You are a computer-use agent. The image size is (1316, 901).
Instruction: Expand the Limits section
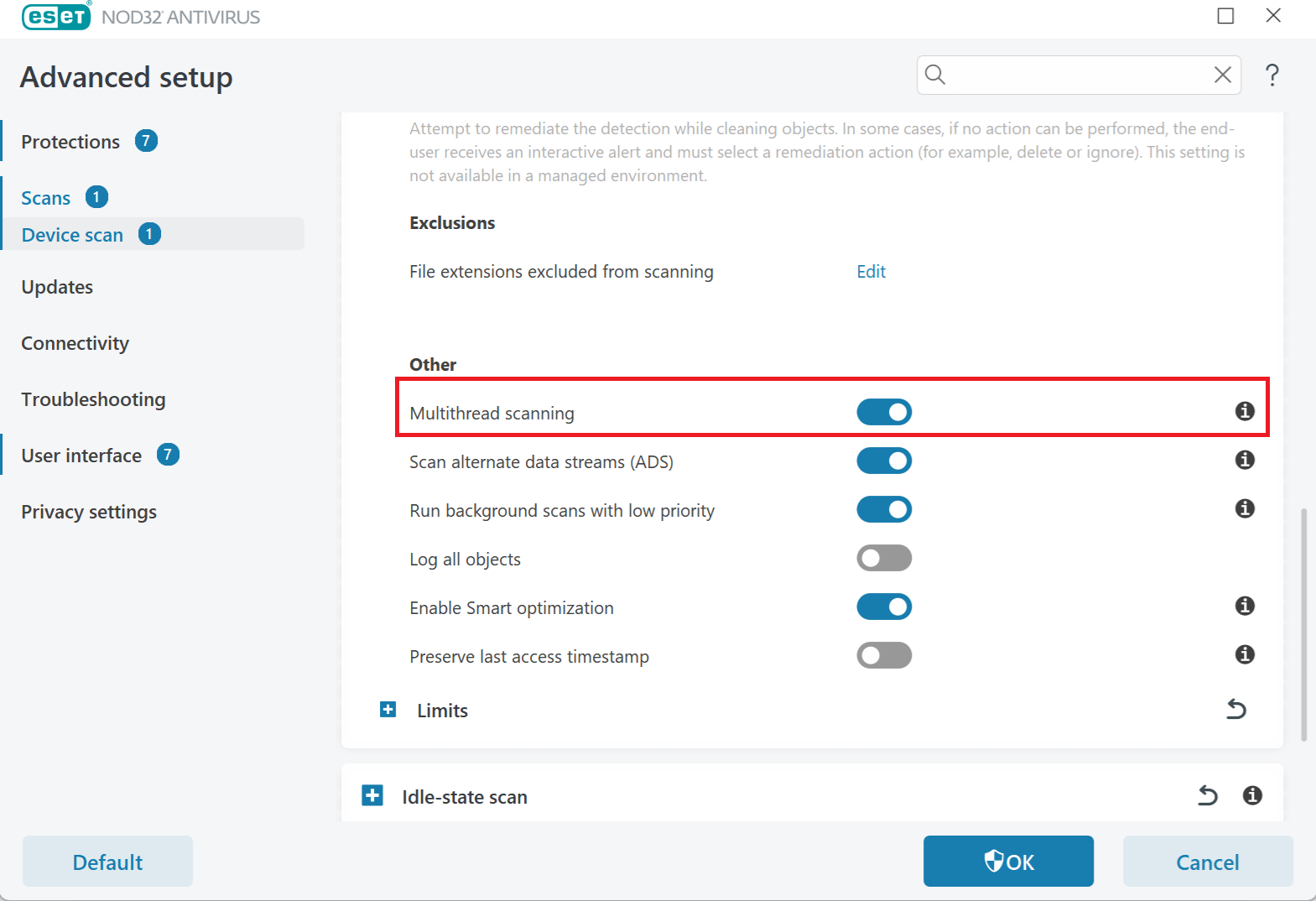(x=388, y=710)
